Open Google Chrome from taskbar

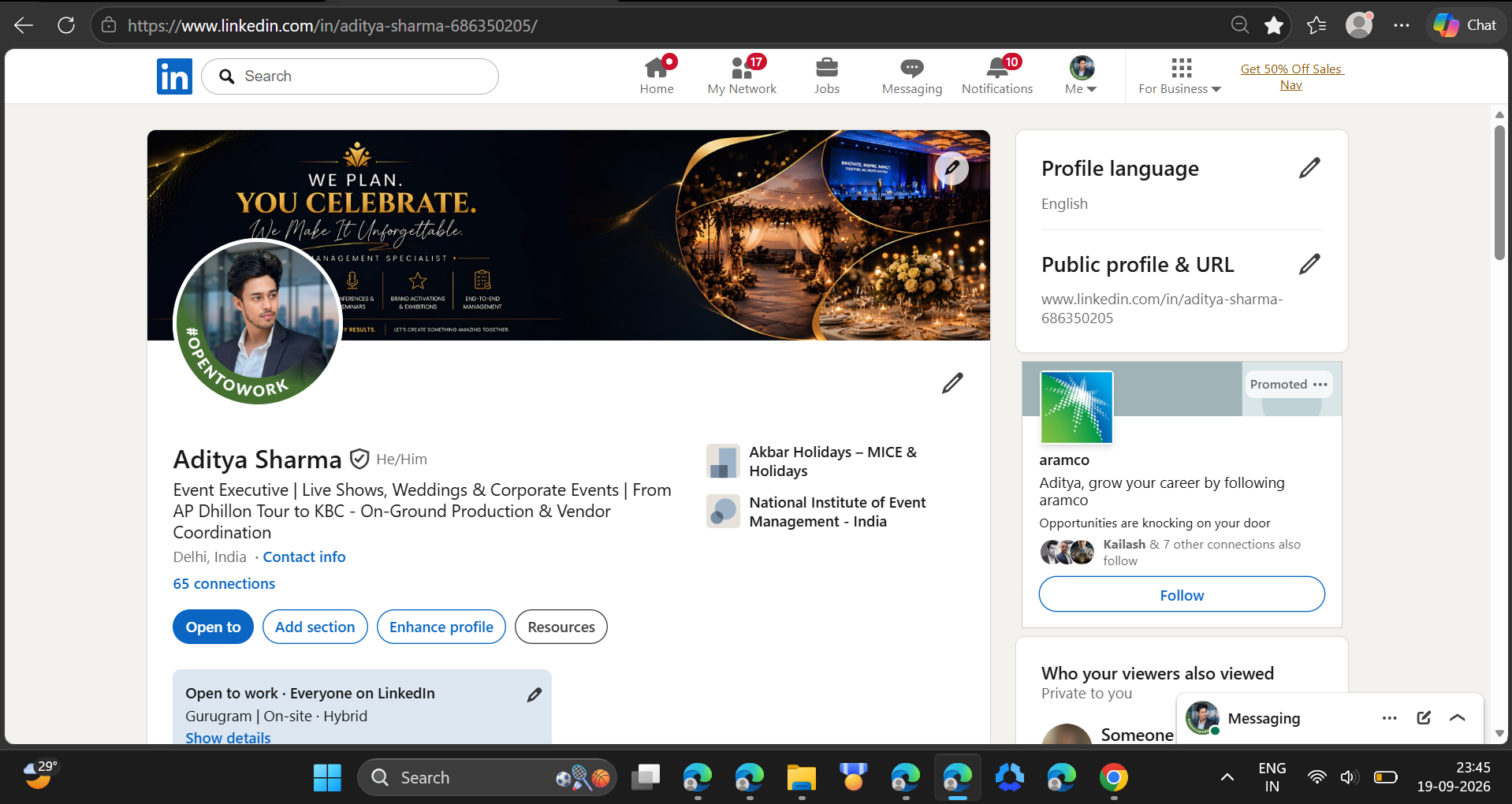coord(1114,778)
